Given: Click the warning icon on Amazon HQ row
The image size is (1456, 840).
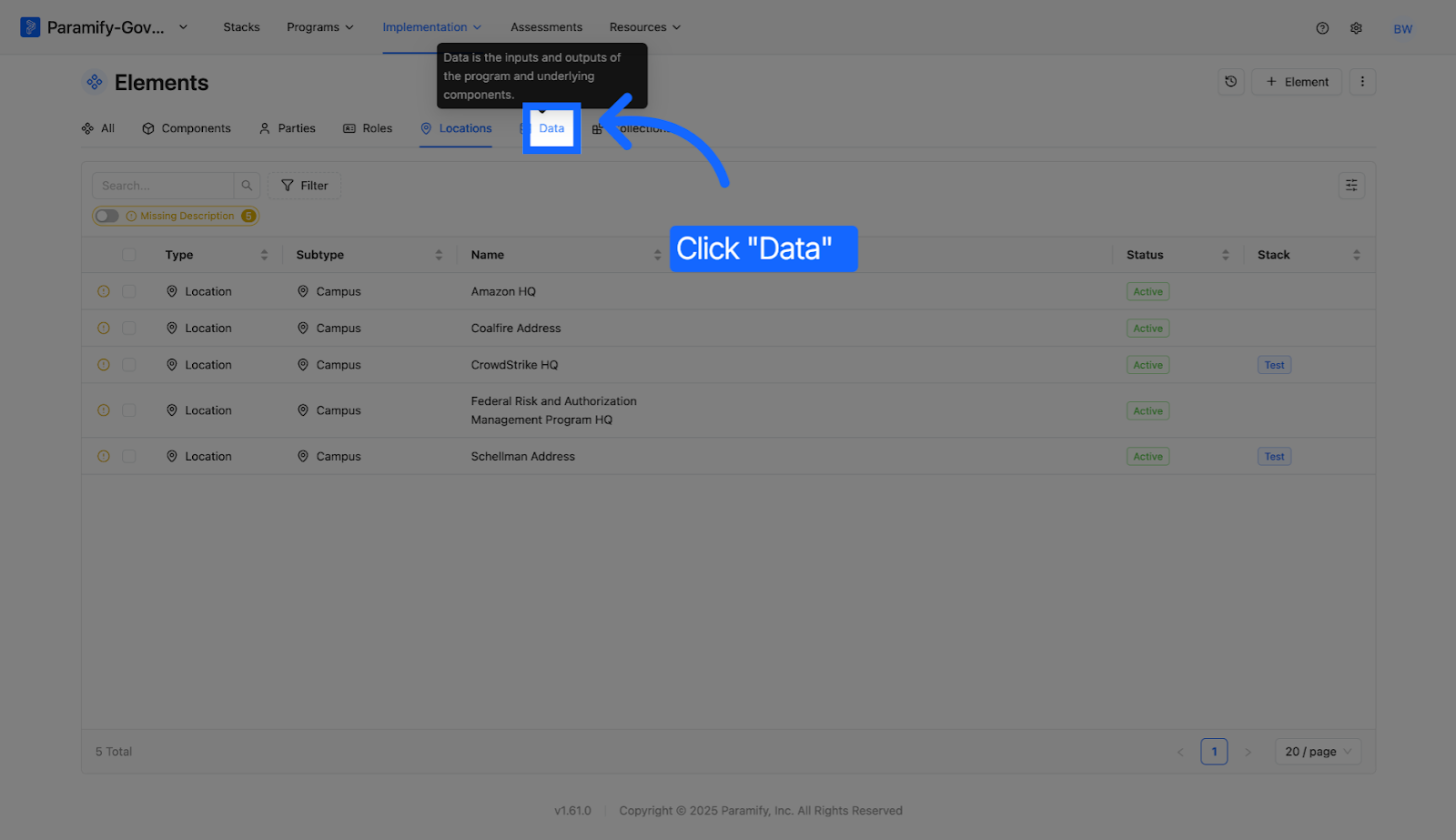Looking at the screenshot, I should click(x=104, y=292).
